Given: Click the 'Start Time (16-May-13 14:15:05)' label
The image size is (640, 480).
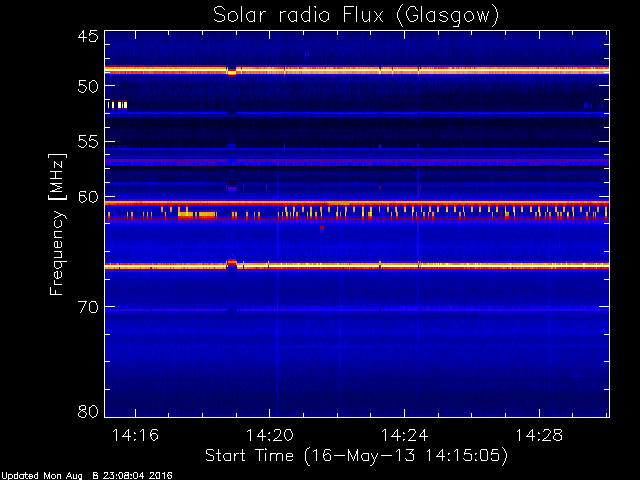Looking at the screenshot, I should [356, 456].
